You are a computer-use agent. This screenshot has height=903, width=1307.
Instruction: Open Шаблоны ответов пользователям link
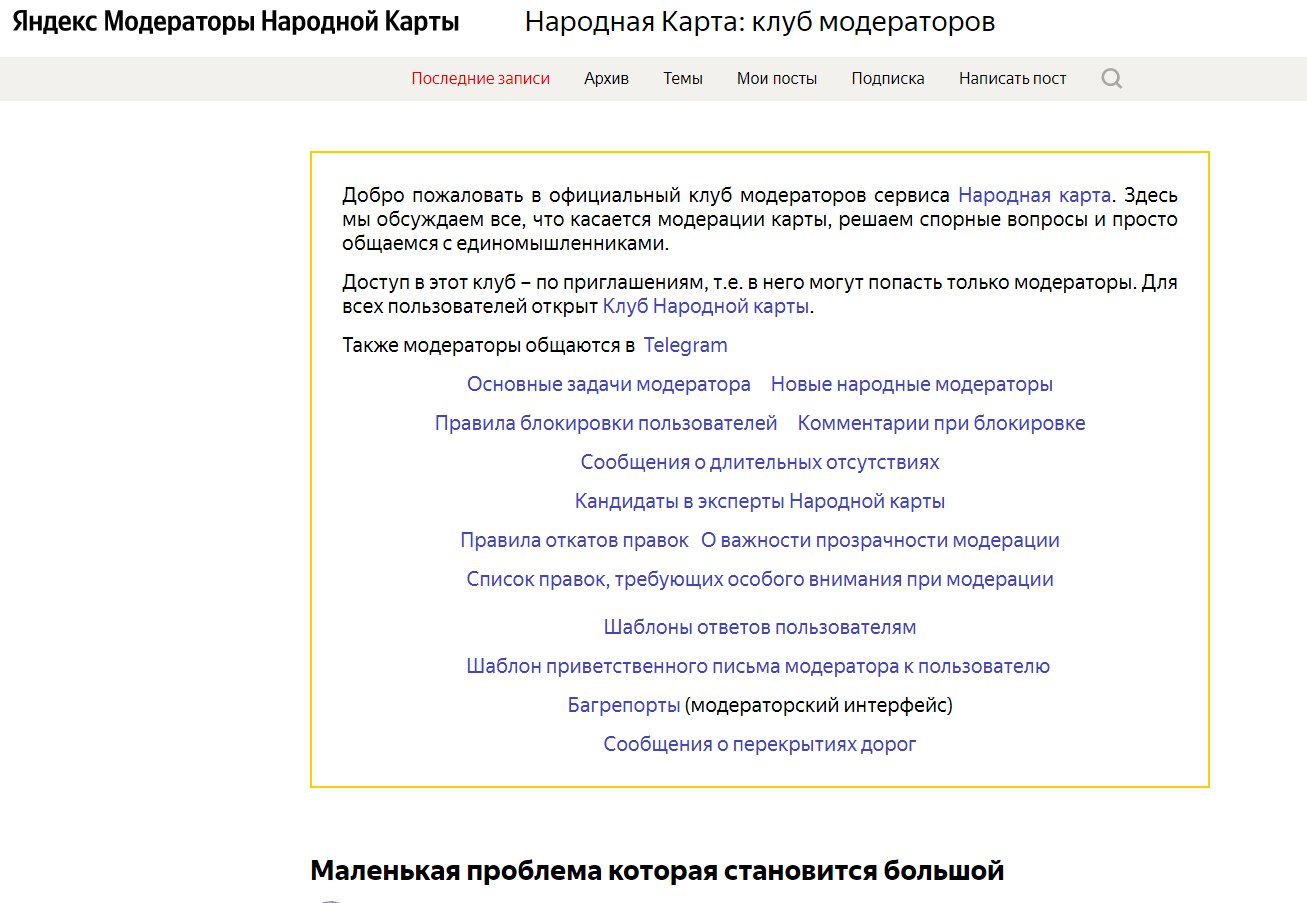[x=760, y=627]
